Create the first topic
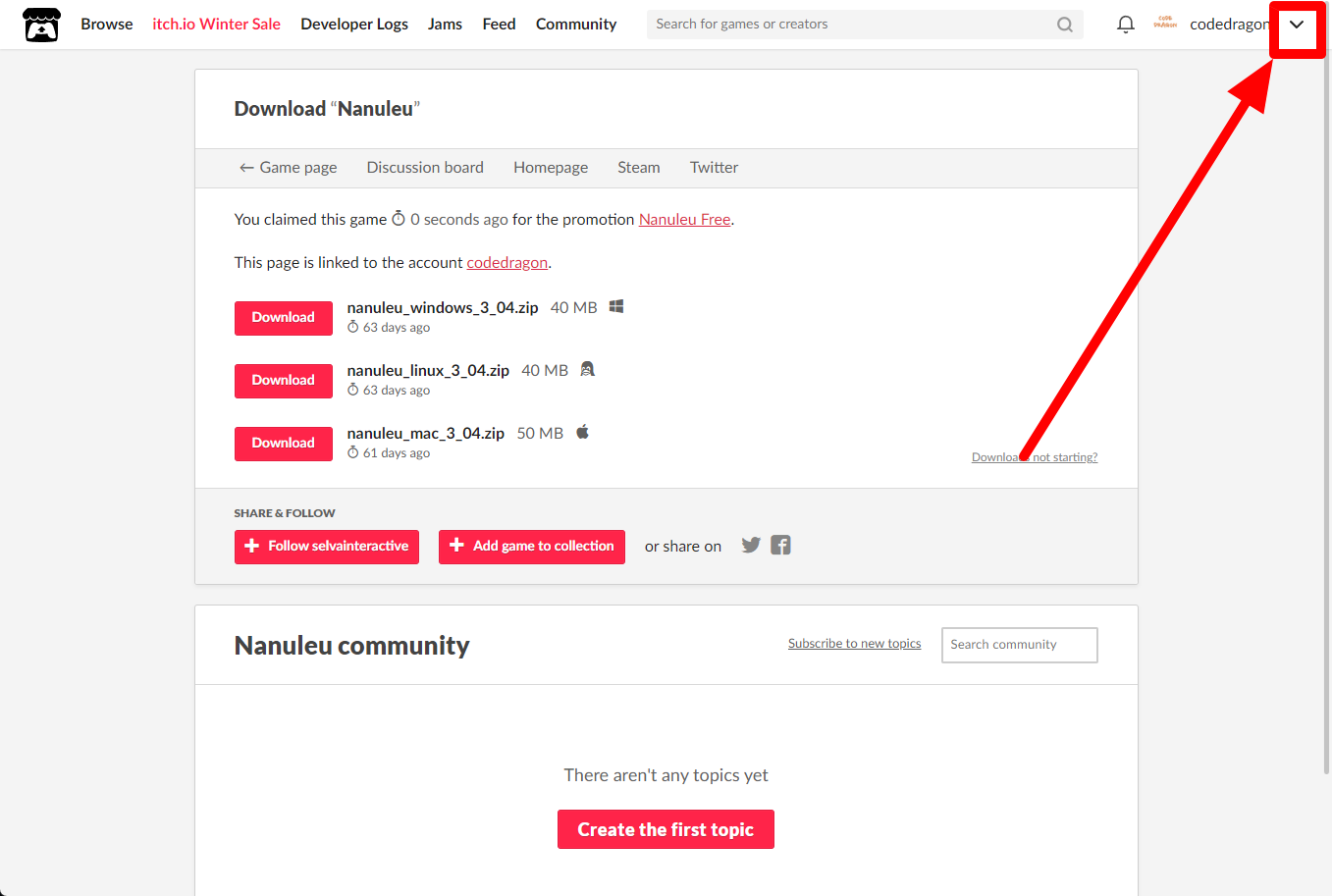This screenshot has height=896, width=1332. (666, 829)
